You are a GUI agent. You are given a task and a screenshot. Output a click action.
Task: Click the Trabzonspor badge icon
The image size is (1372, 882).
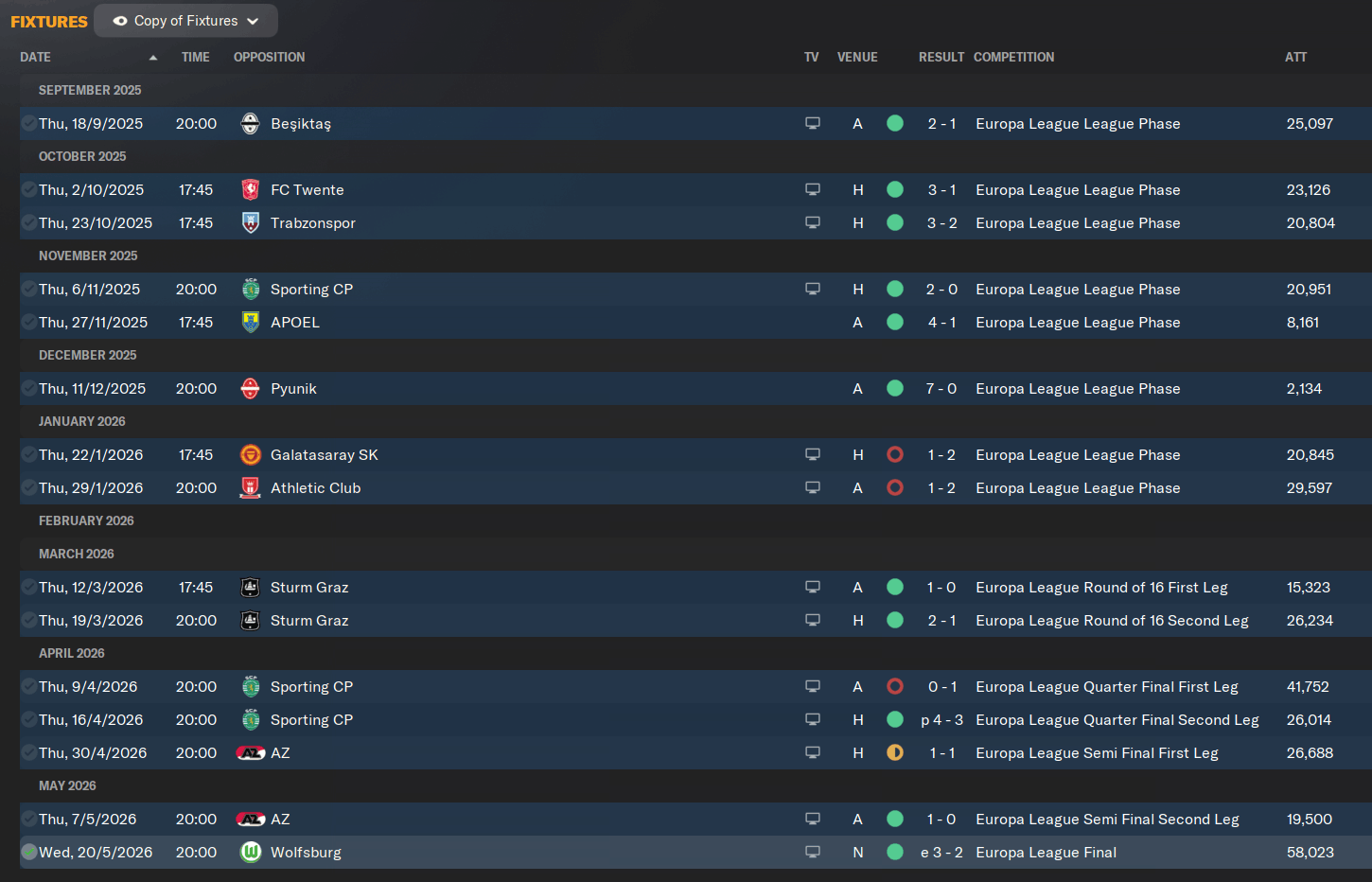pos(251,223)
